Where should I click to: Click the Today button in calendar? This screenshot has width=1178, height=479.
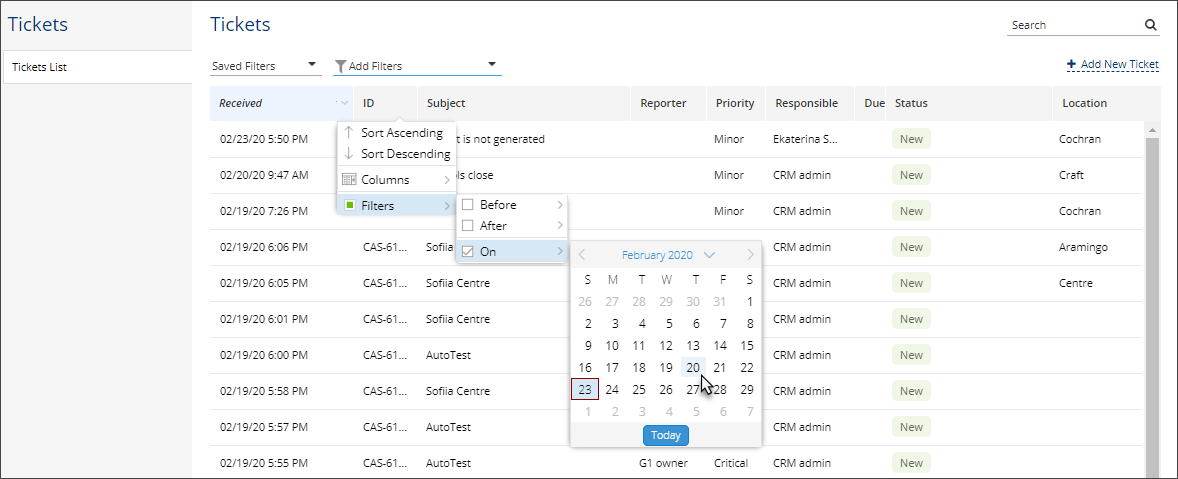(666, 435)
